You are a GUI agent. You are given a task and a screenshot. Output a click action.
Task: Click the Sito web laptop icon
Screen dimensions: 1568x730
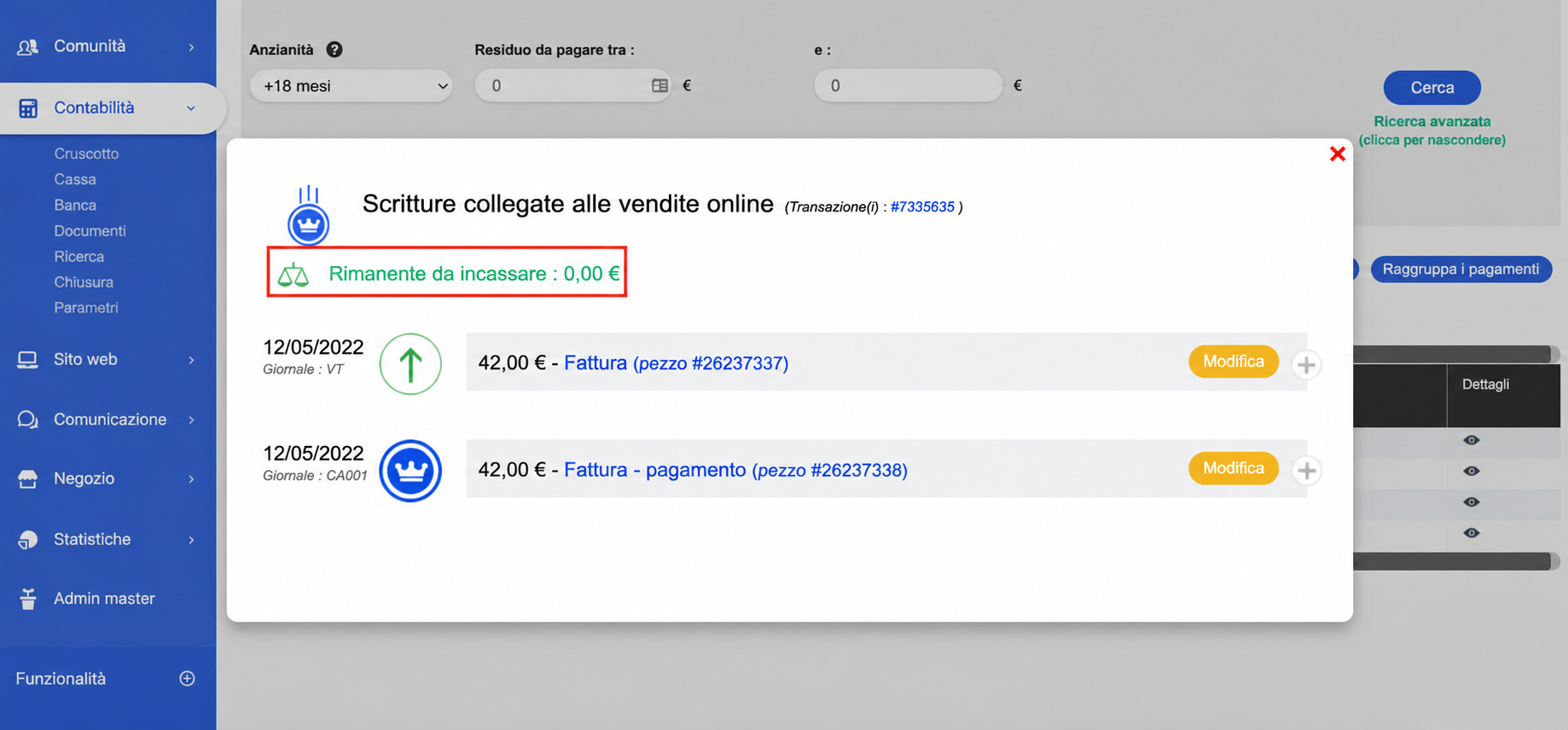[28, 360]
